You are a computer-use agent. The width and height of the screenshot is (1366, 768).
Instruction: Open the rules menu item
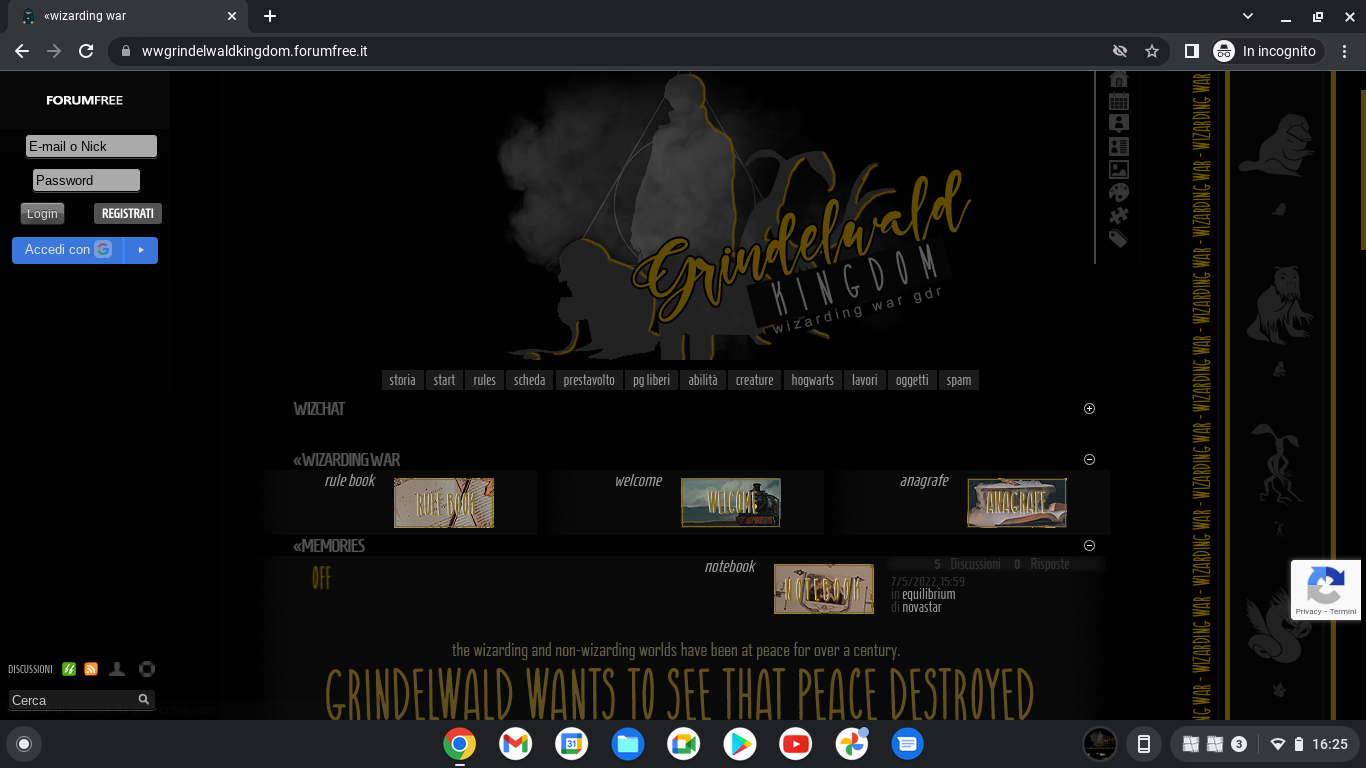pos(484,380)
